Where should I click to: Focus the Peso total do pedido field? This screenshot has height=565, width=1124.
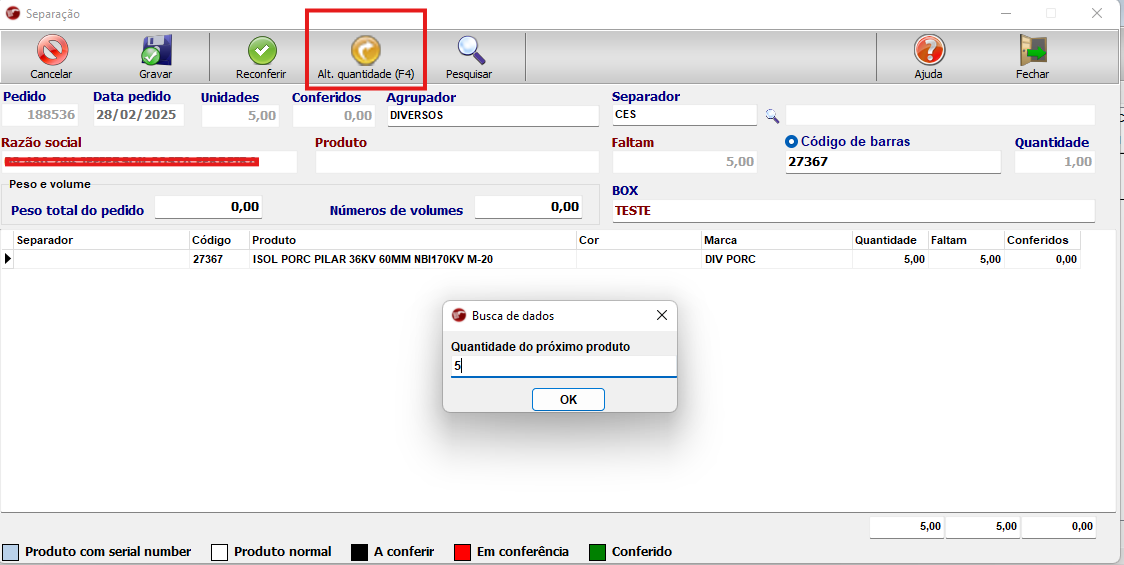tap(209, 207)
